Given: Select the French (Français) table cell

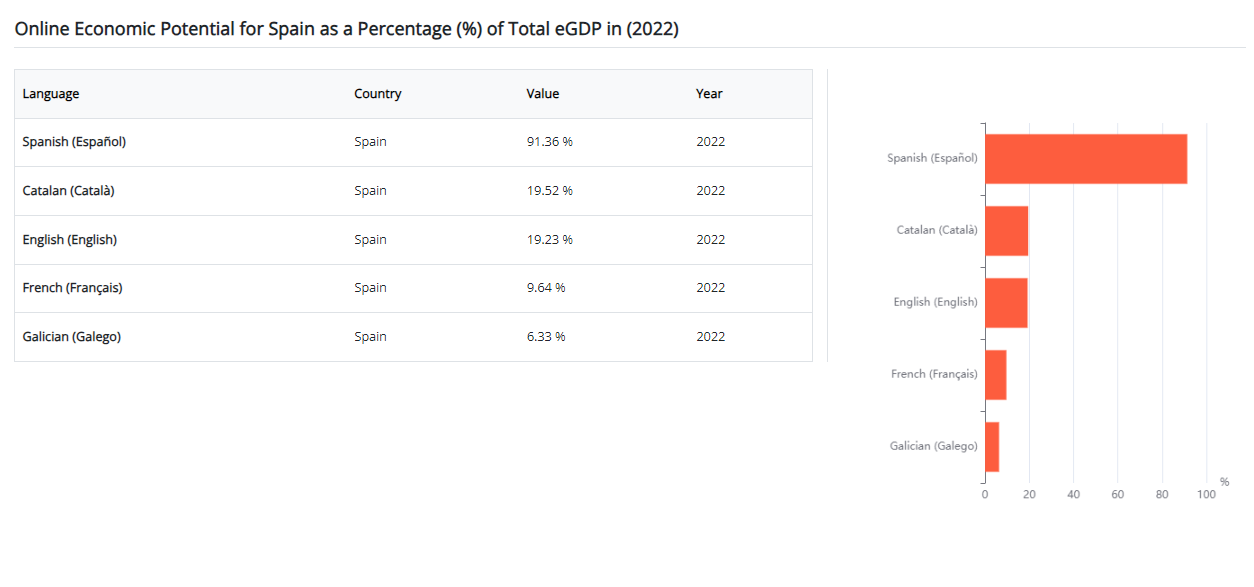Looking at the screenshot, I should coord(72,288).
